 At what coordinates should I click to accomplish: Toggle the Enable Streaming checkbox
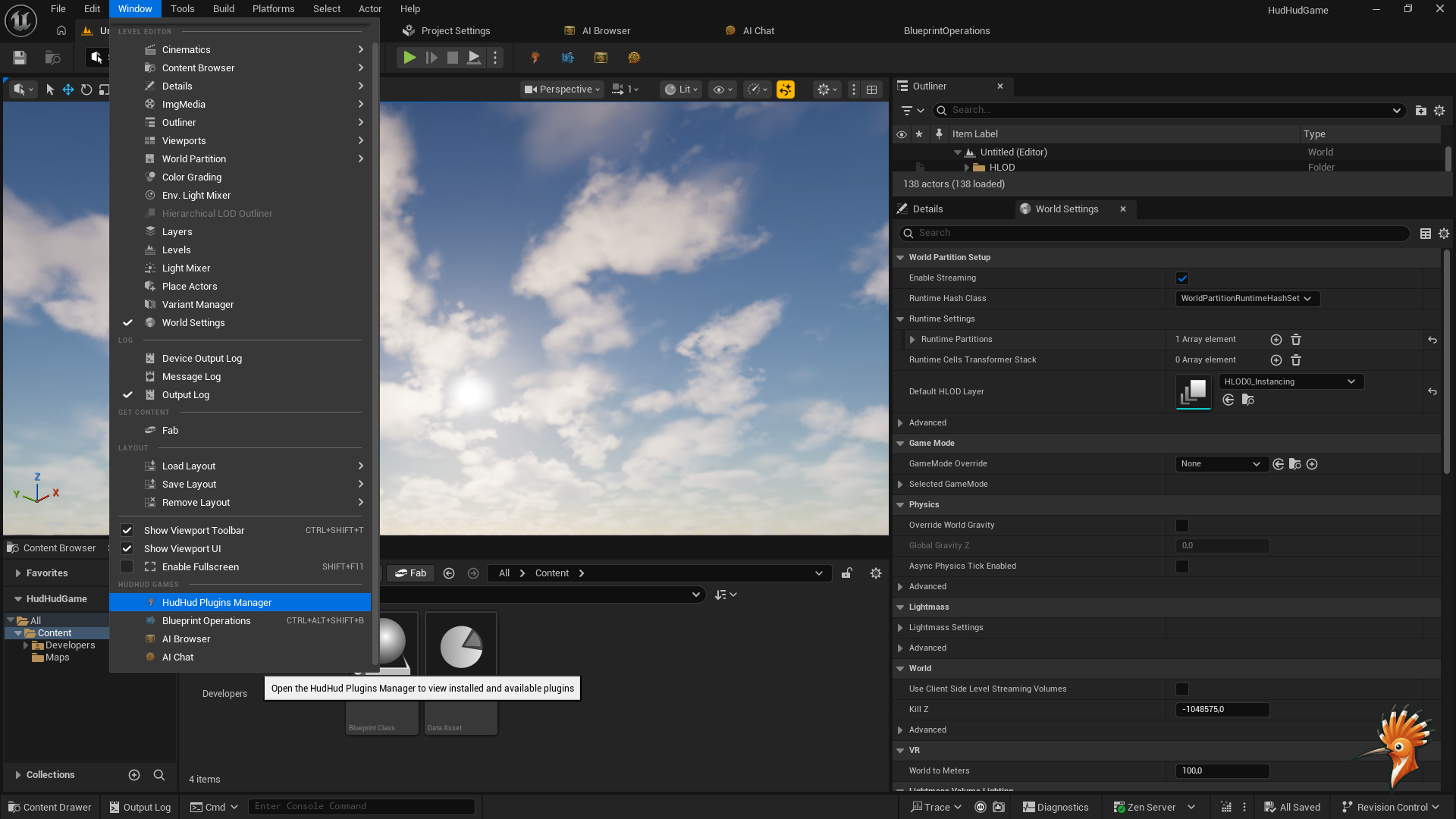1182,278
